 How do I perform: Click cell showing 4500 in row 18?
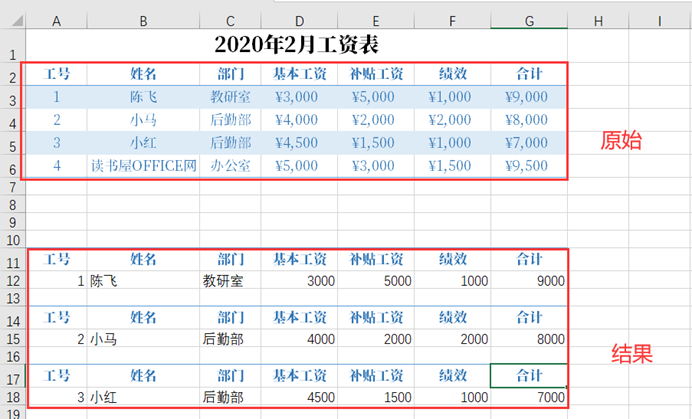[x=299, y=397]
